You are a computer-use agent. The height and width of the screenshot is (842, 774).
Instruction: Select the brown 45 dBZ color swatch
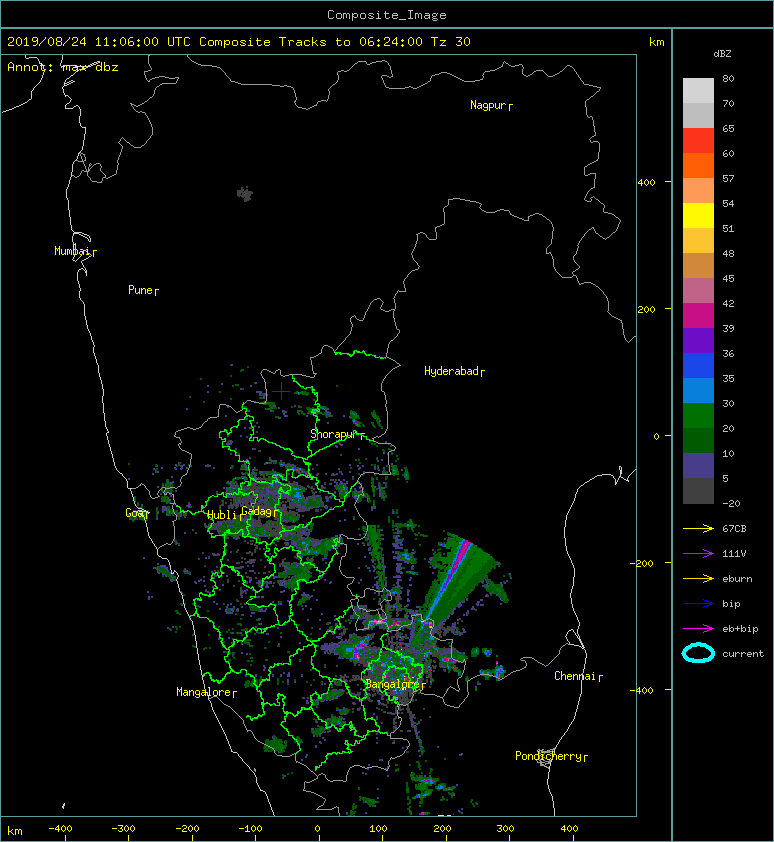(698, 265)
